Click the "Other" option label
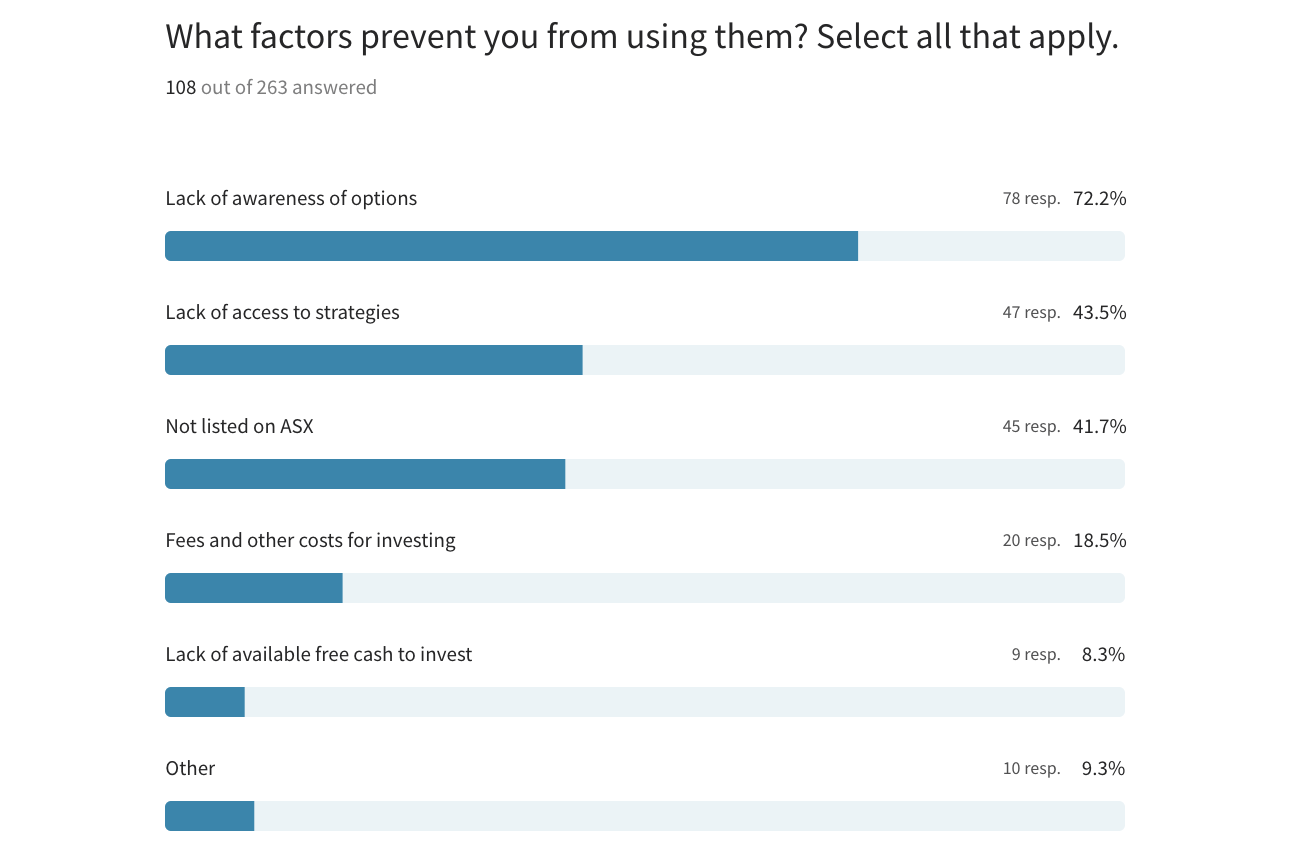 click(190, 768)
